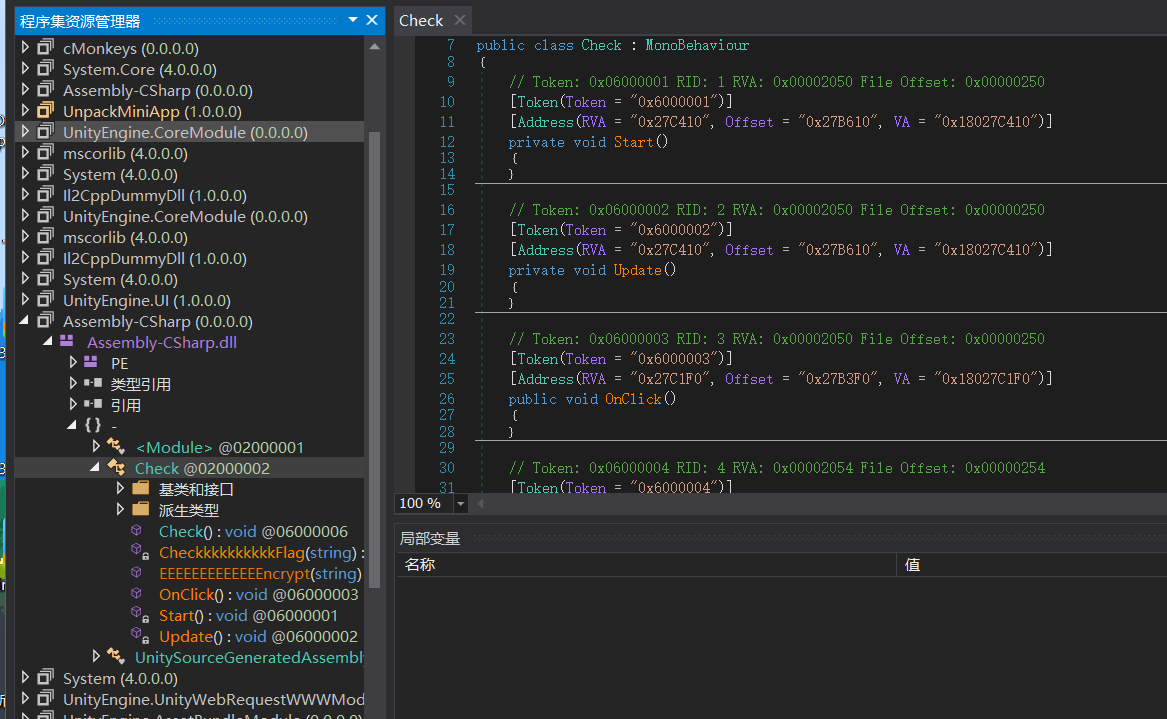Viewport: 1167px width, 719px height.
Task: Click the 类型引用 reference icon
Action: (92, 384)
